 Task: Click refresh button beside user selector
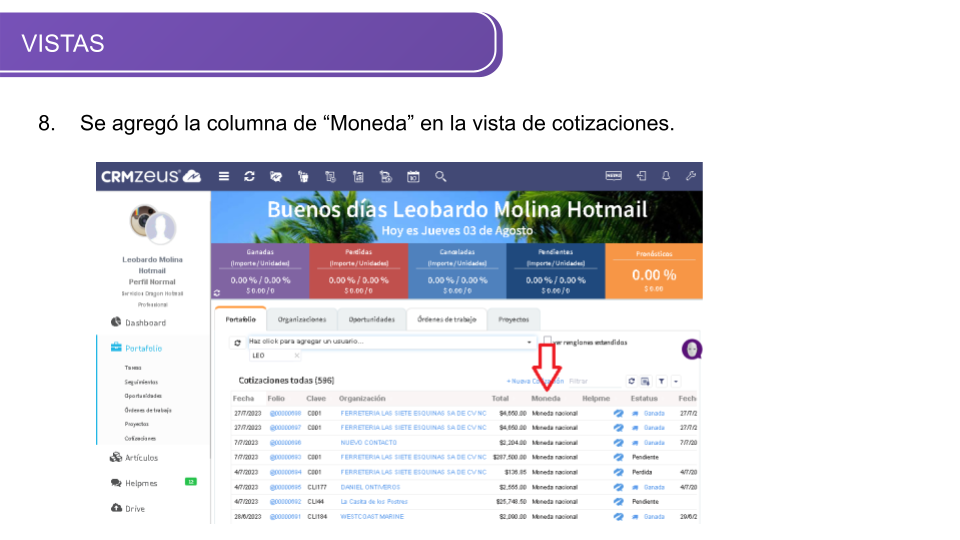[x=238, y=343]
